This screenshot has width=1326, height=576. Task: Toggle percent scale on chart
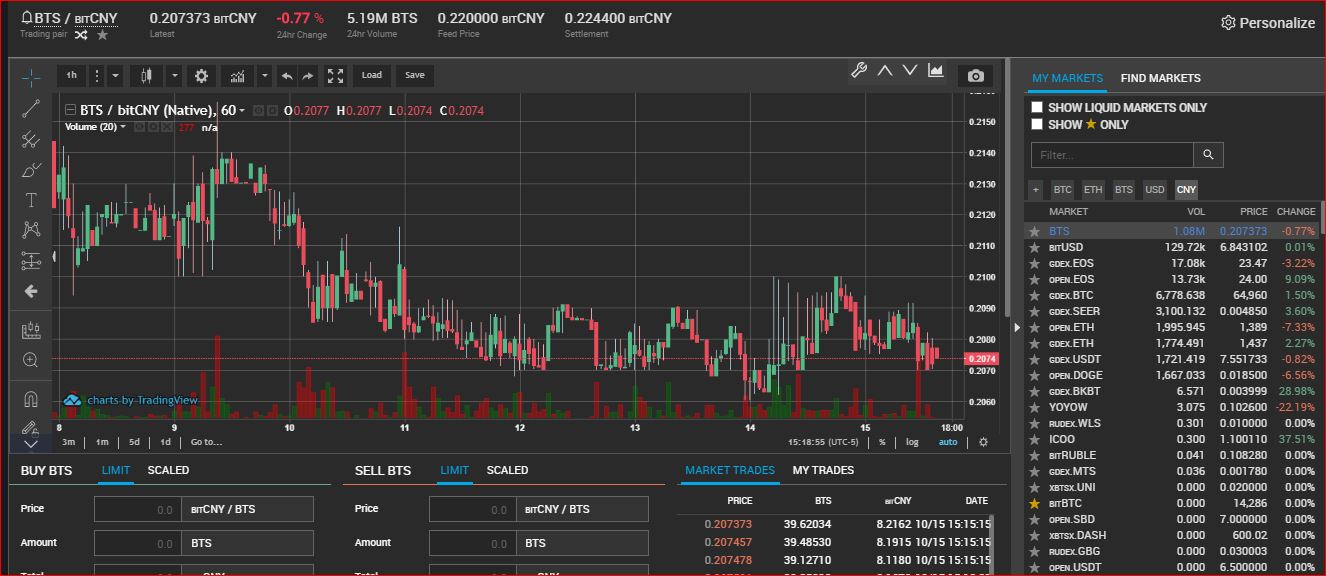tap(882, 442)
